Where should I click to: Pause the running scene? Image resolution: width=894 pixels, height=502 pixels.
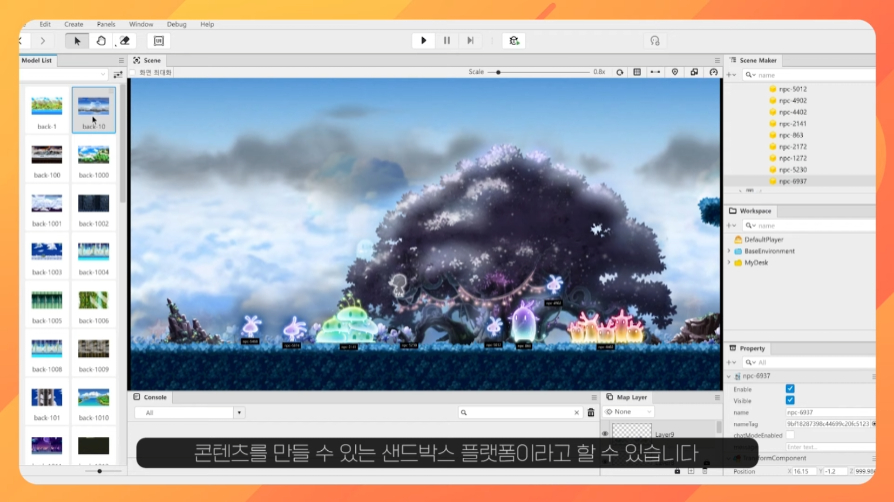(x=447, y=41)
